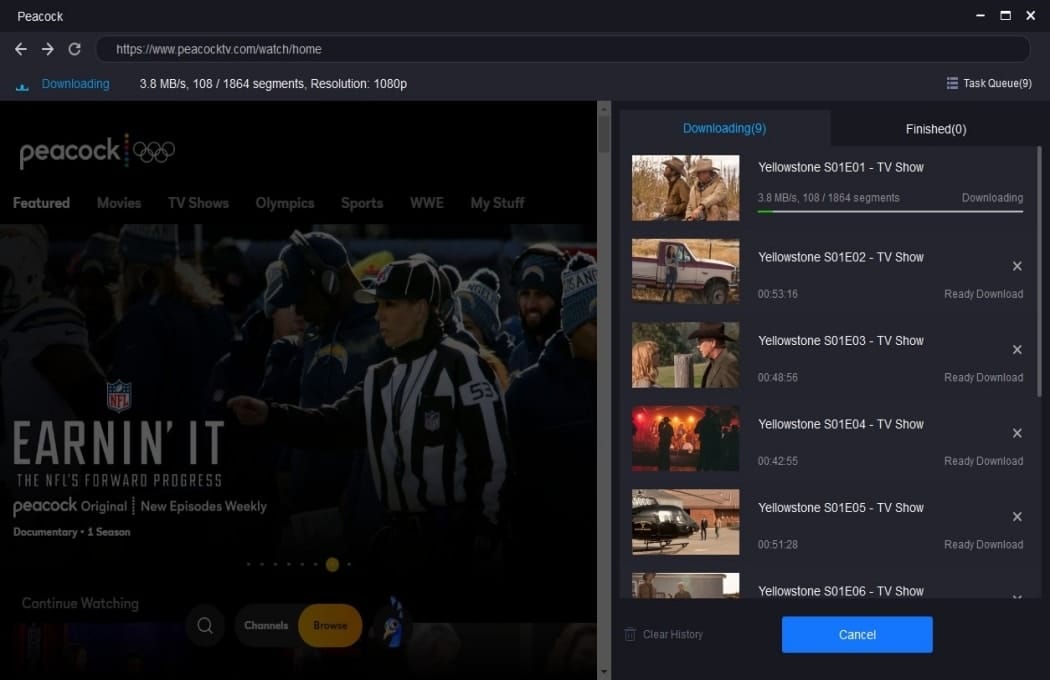Click the S01E01 download progress bar
Viewport: 1050px width, 680px height.
click(890, 212)
